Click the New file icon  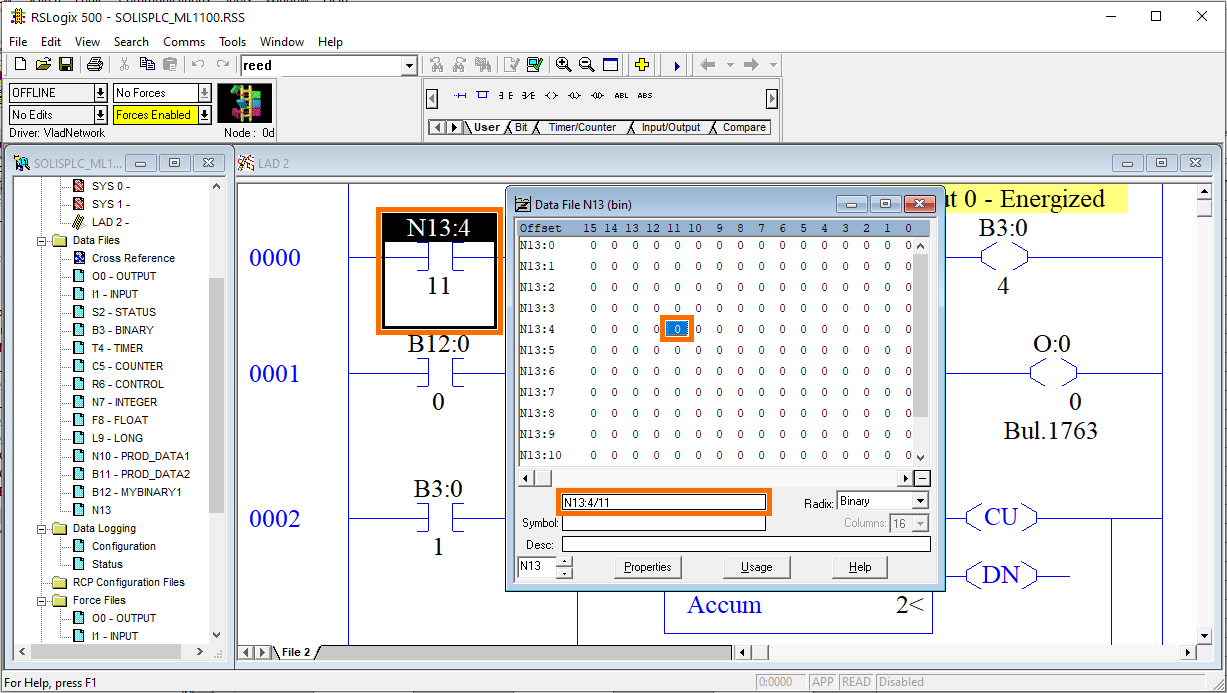(20, 65)
